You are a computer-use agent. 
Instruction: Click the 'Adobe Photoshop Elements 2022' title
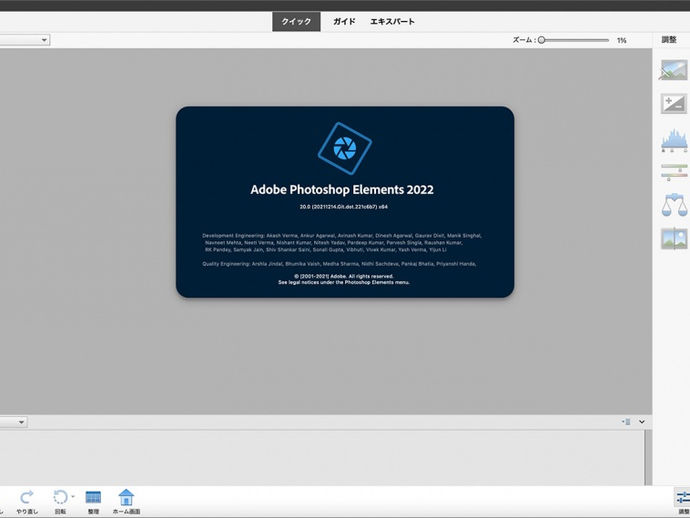tap(342, 190)
